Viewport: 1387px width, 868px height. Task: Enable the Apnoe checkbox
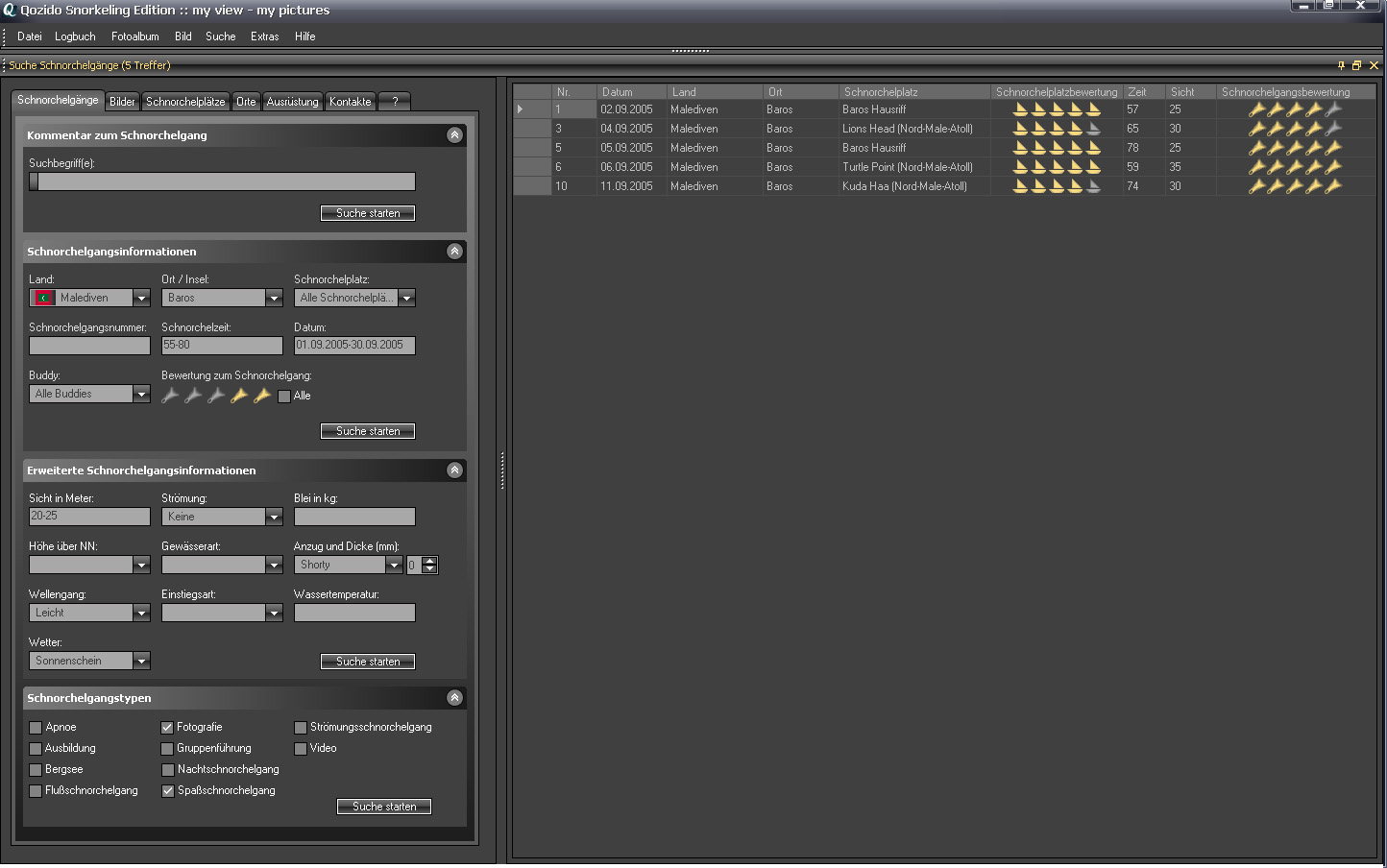(36, 728)
